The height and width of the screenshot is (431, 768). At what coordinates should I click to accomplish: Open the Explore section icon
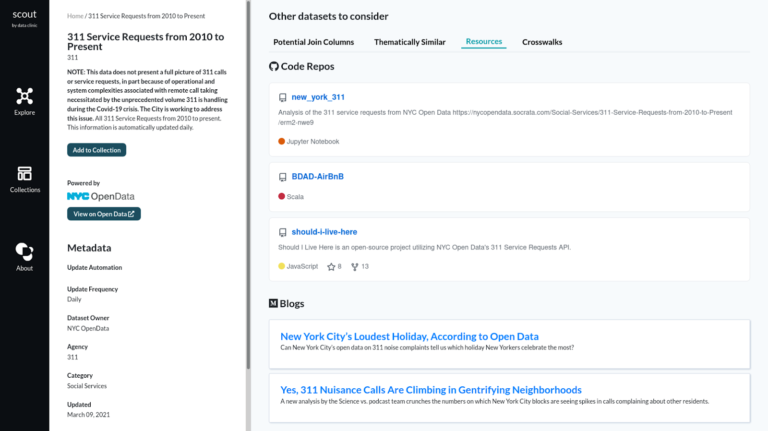coord(24,96)
